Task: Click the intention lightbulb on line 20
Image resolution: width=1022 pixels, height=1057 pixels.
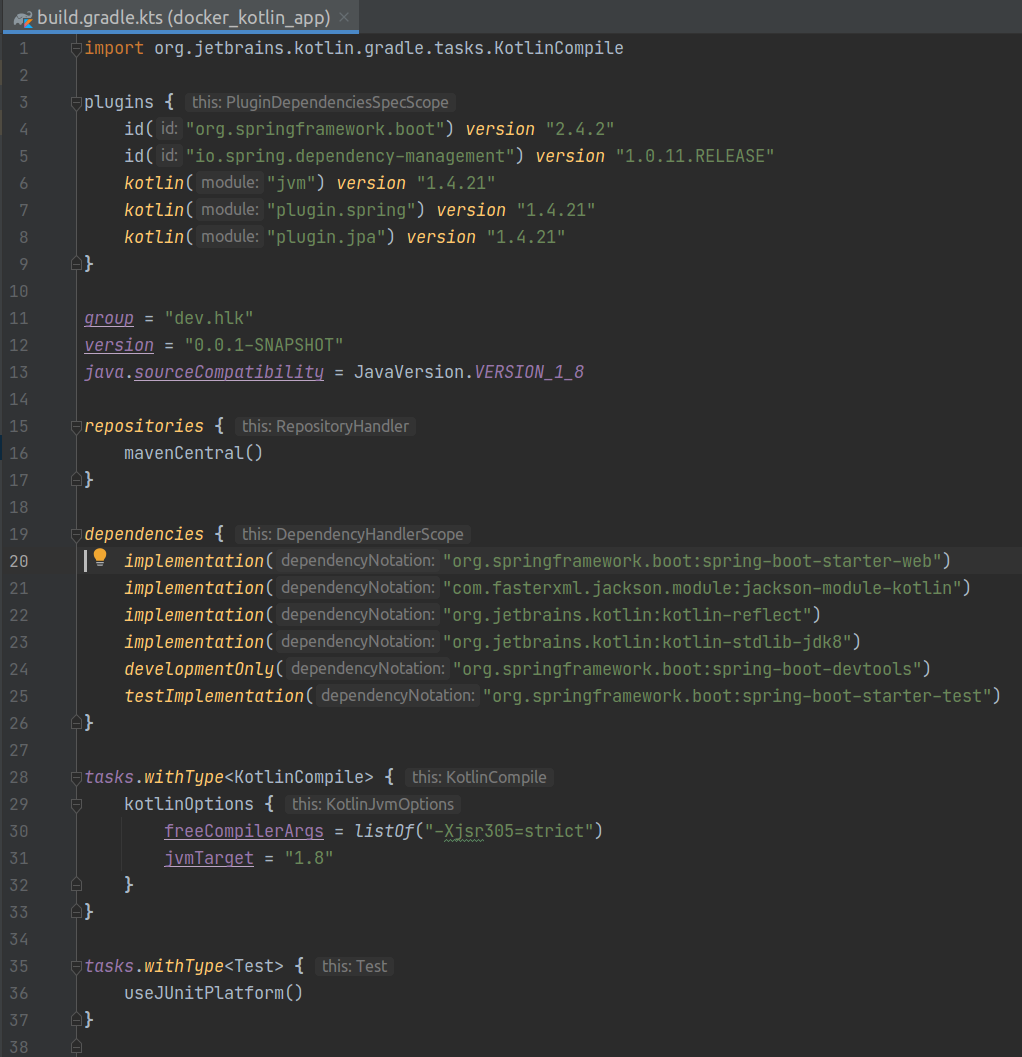Action: [x=100, y=558]
